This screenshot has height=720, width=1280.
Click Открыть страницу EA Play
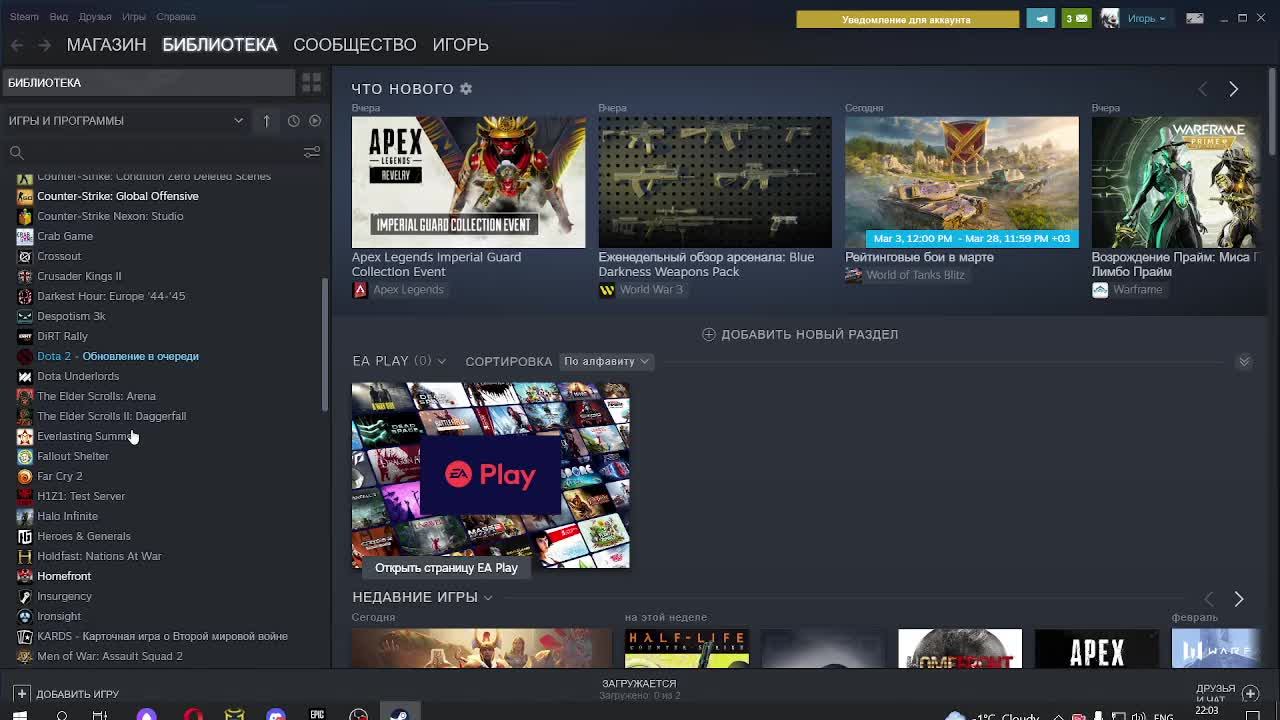click(x=446, y=568)
